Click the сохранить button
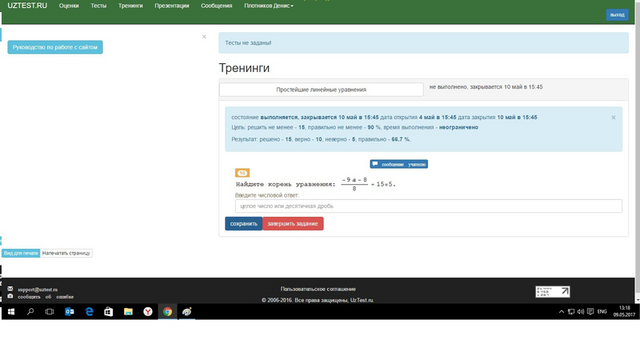Screen dimensions: 640x360 coord(244,224)
